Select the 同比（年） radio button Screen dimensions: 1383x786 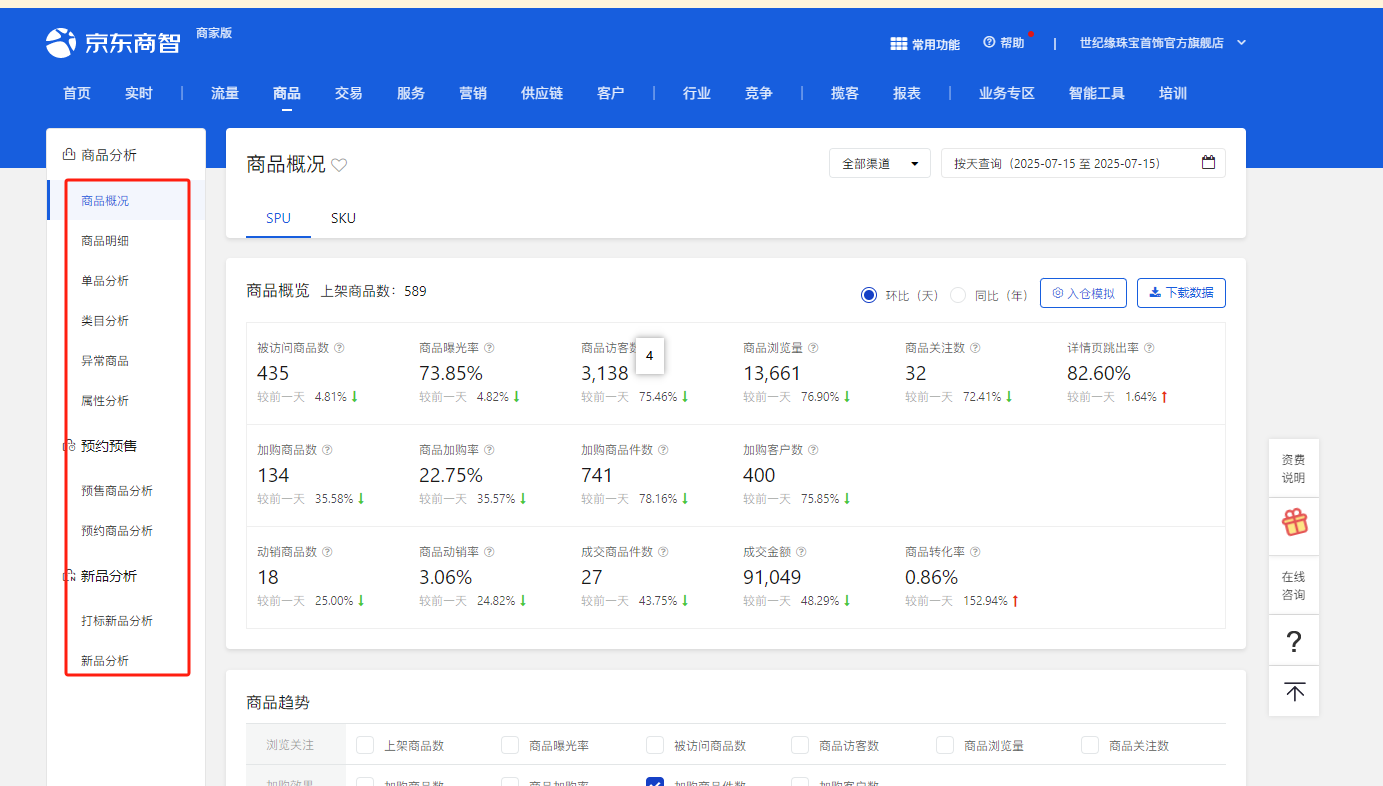tap(958, 295)
